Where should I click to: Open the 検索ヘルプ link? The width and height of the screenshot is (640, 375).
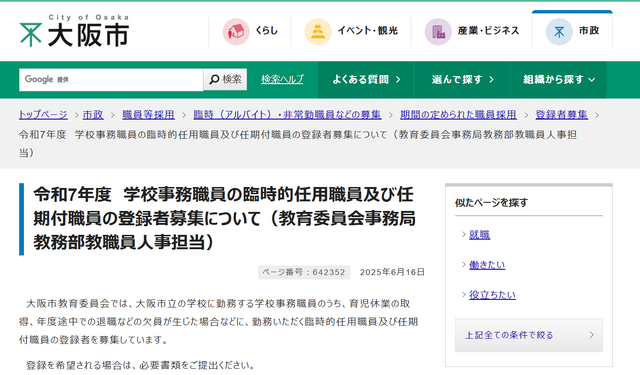(282, 79)
